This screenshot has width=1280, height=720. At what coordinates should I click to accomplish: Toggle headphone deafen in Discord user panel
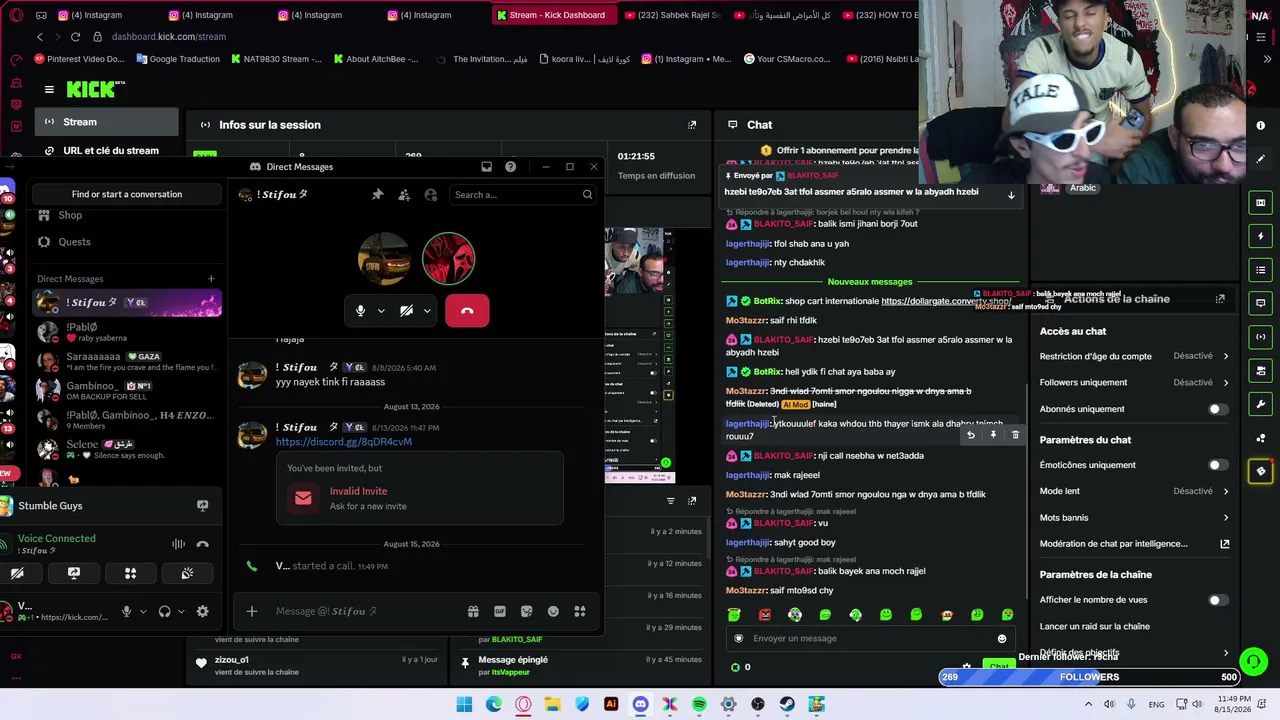pos(165,611)
